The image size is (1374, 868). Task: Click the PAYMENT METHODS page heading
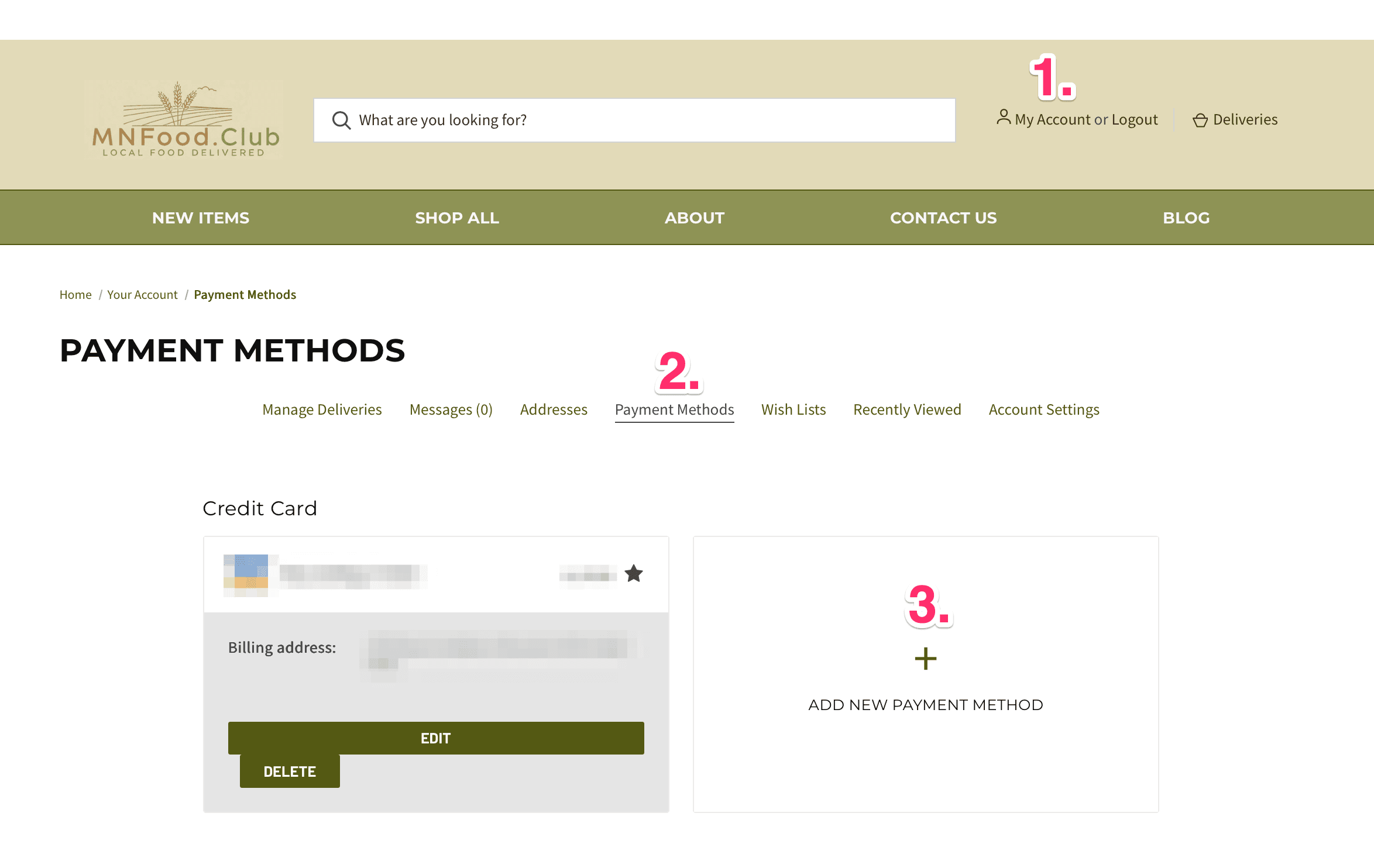232,350
